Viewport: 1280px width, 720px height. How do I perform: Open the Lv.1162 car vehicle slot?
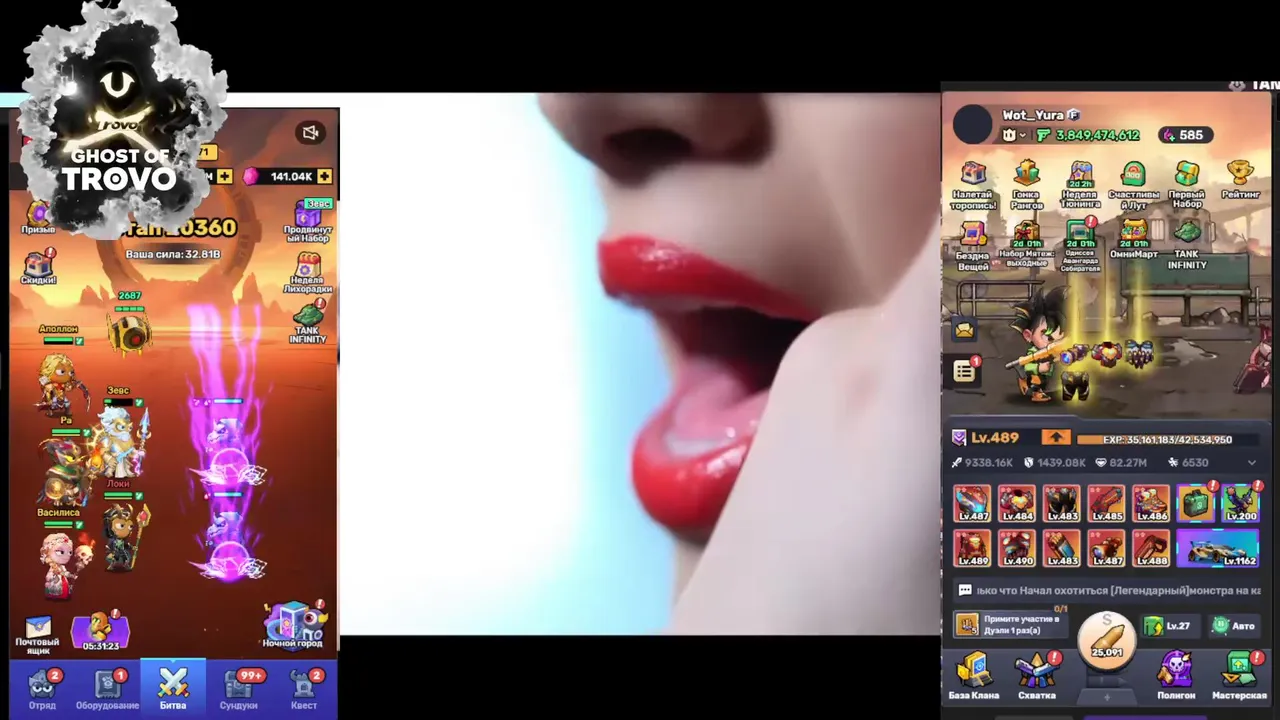1218,548
